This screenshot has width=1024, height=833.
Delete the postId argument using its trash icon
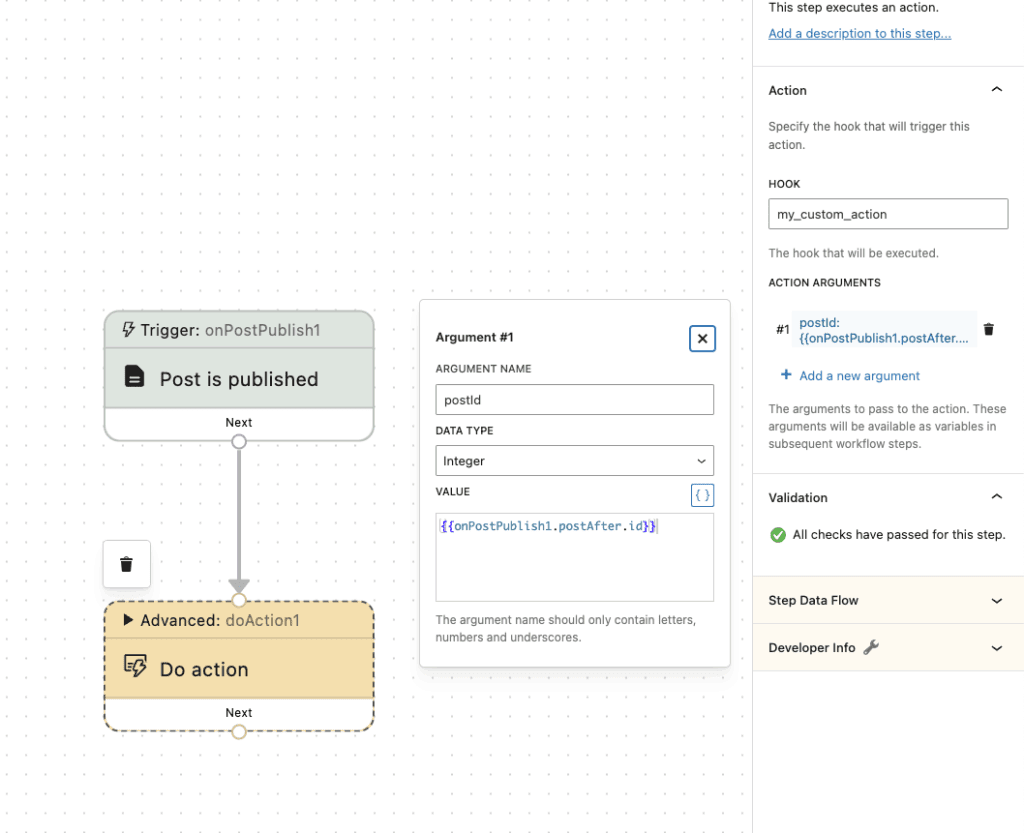(989, 329)
